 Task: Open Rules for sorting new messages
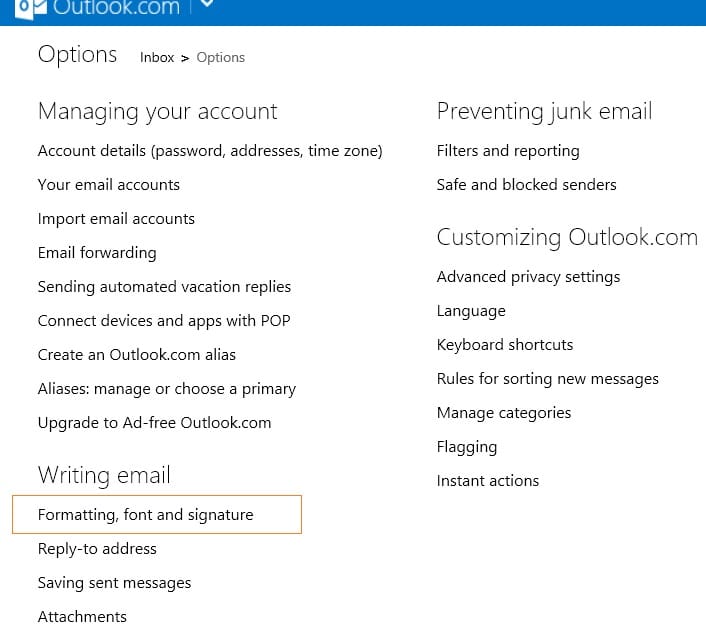pos(548,379)
